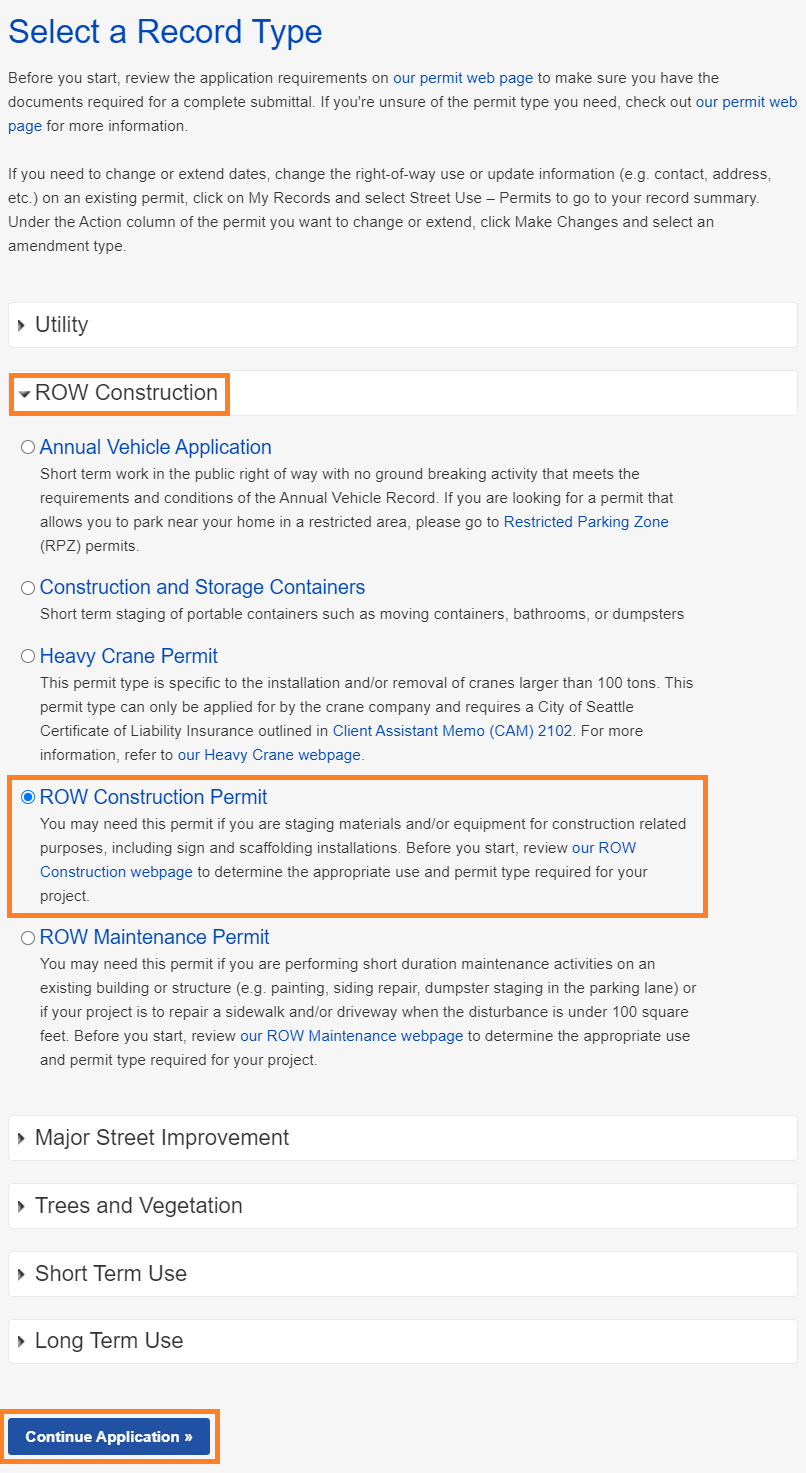The height and width of the screenshot is (1473, 806).
Task: Select Annual Vehicle Application radio button
Action: 28,447
